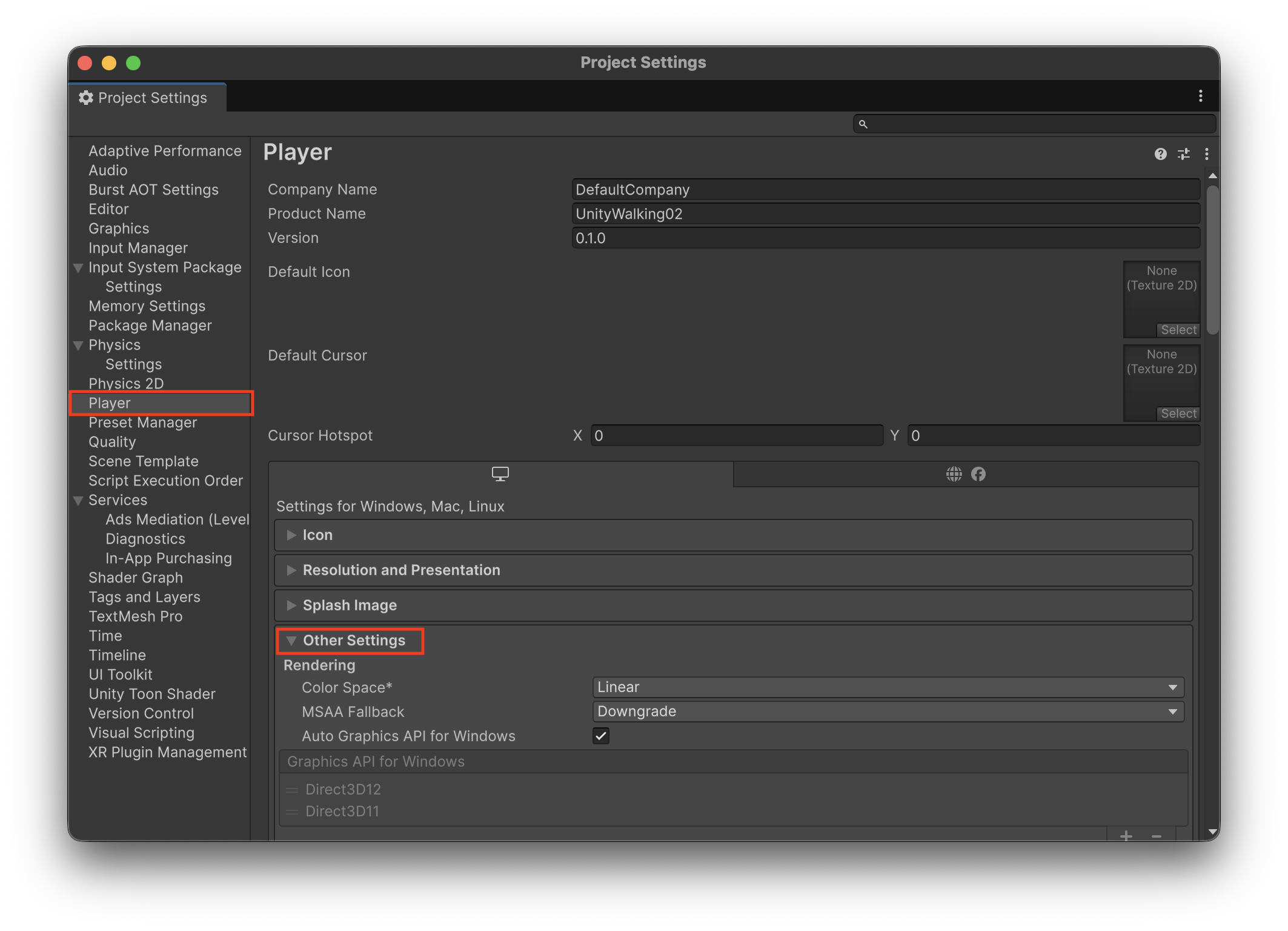
Task: Open Burst AOT Settings category
Action: coord(153,190)
